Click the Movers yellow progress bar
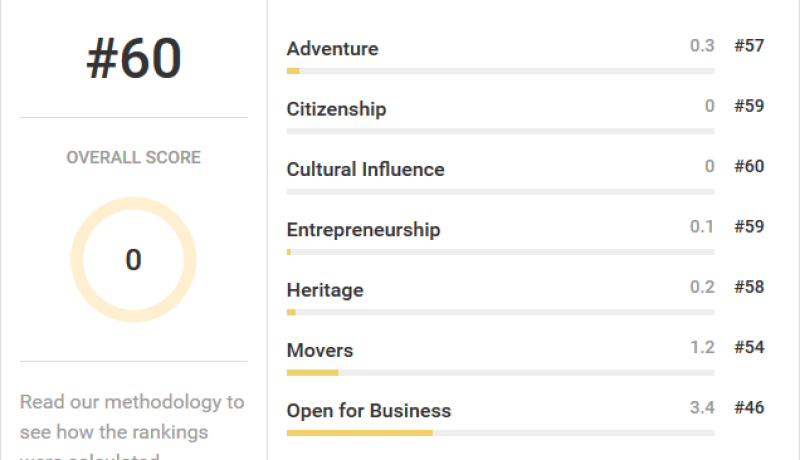Image resolution: width=800 pixels, height=460 pixels. [x=312, y=373]
